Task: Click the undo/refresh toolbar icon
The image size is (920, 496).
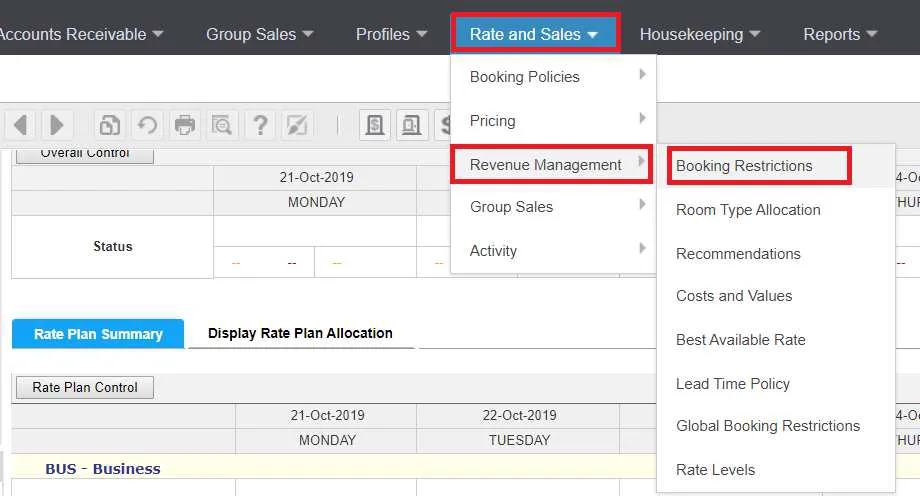Action: click(147, 125)
